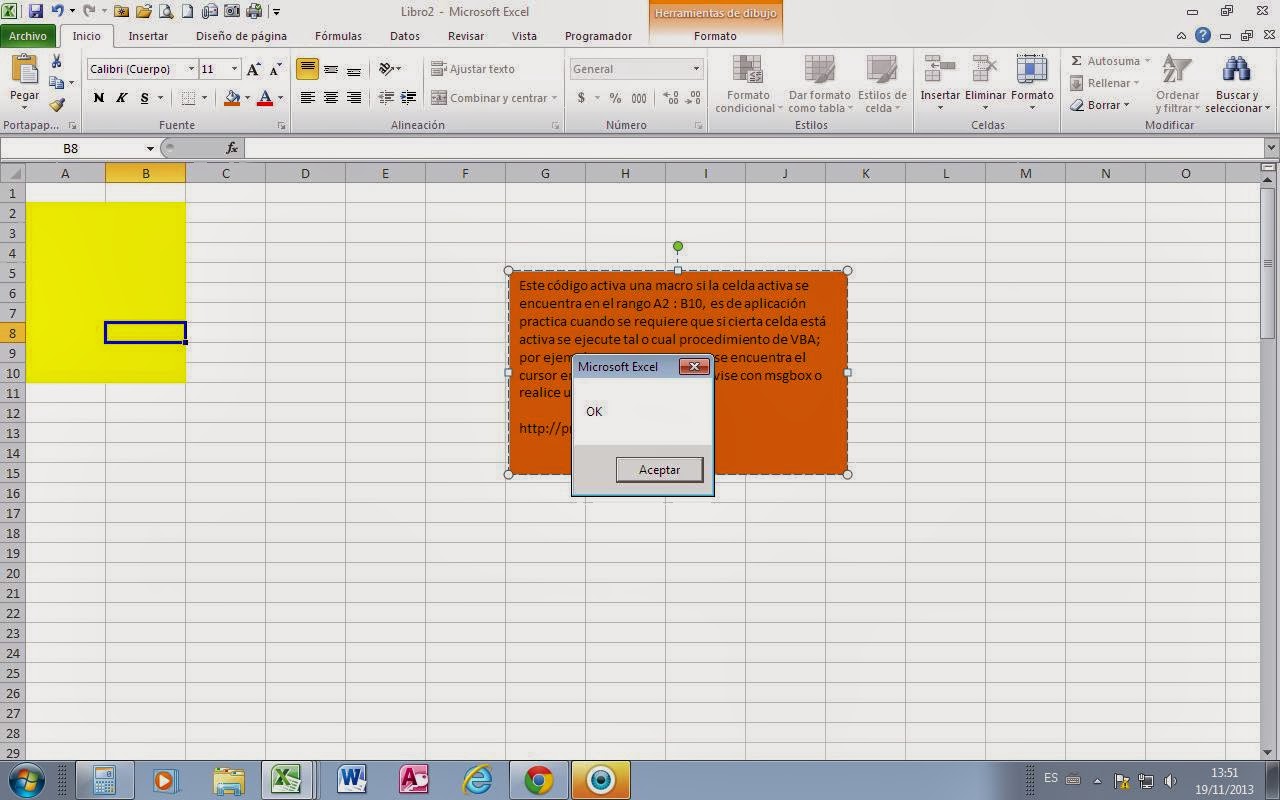Decrease the indent

tap(386, 98)
